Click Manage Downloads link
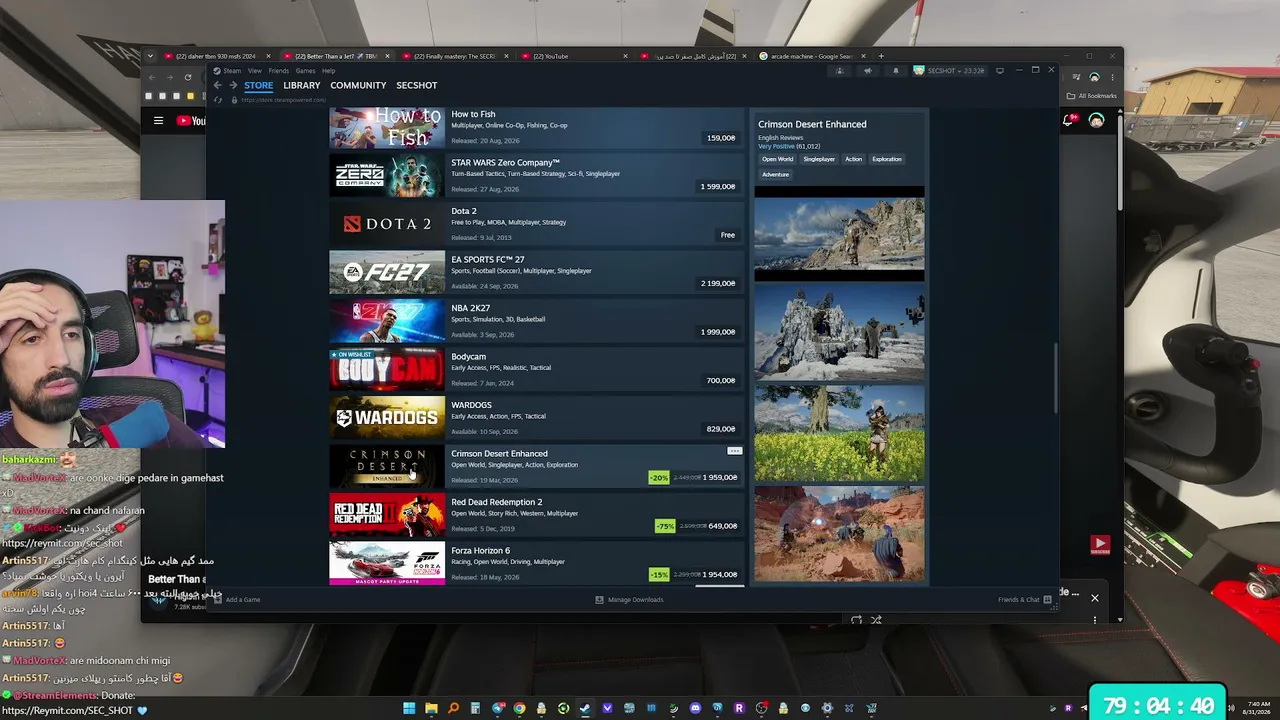 [635, 600]
